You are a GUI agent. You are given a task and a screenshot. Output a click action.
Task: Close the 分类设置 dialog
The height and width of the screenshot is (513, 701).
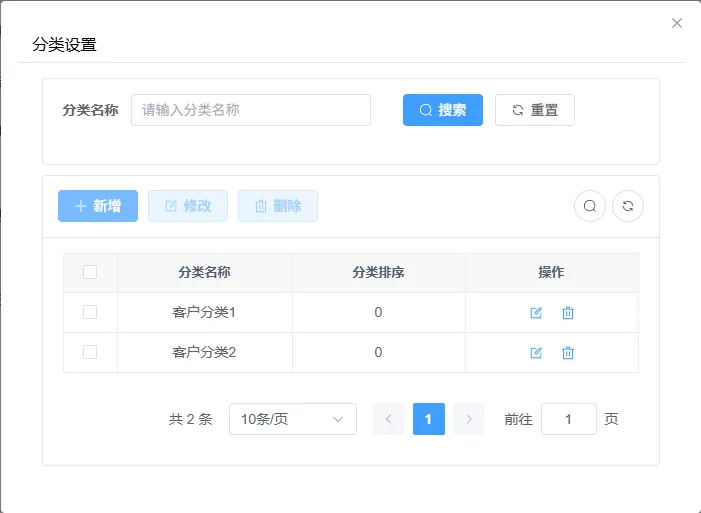677,23
